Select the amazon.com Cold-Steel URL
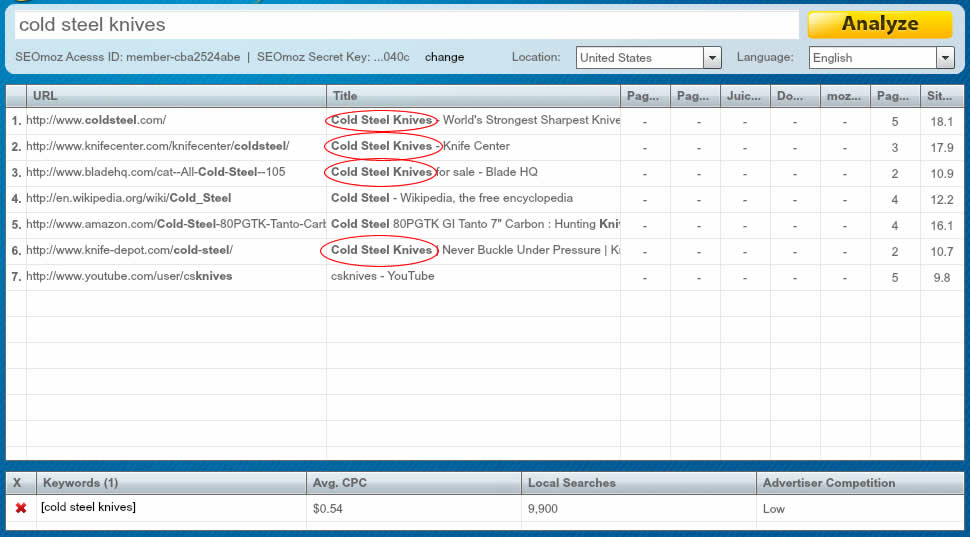The width and height of the screenshot is (970, 537). click(176, 225)
